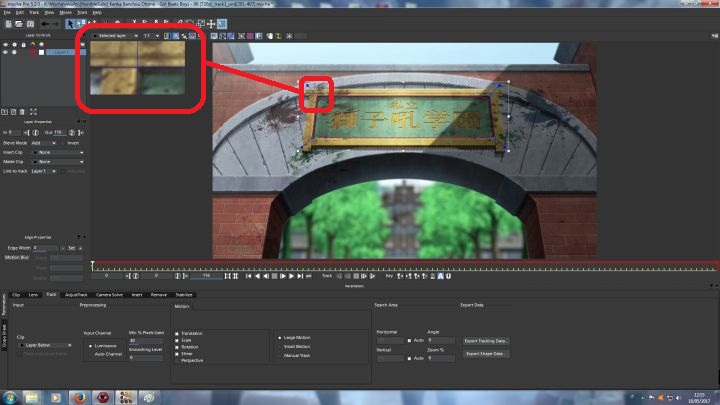The image size is (720, 405).
Task: Select Luminance input channel
Action: point(90,346)
